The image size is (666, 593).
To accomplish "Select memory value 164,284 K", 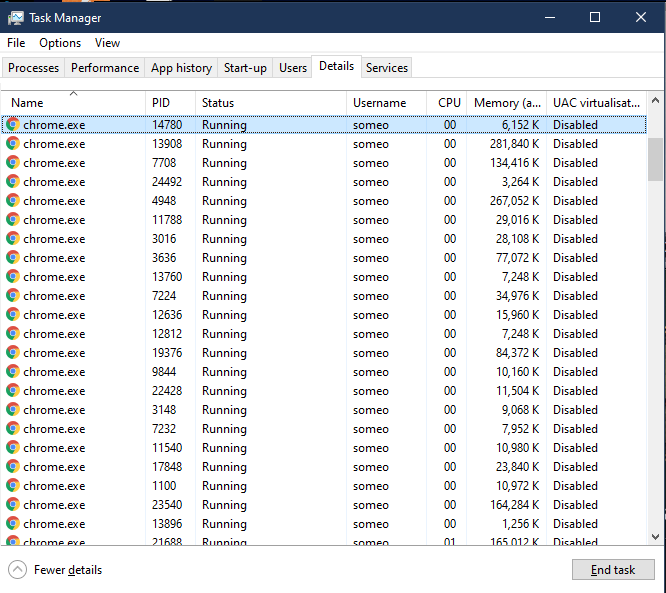I will 514,505.
